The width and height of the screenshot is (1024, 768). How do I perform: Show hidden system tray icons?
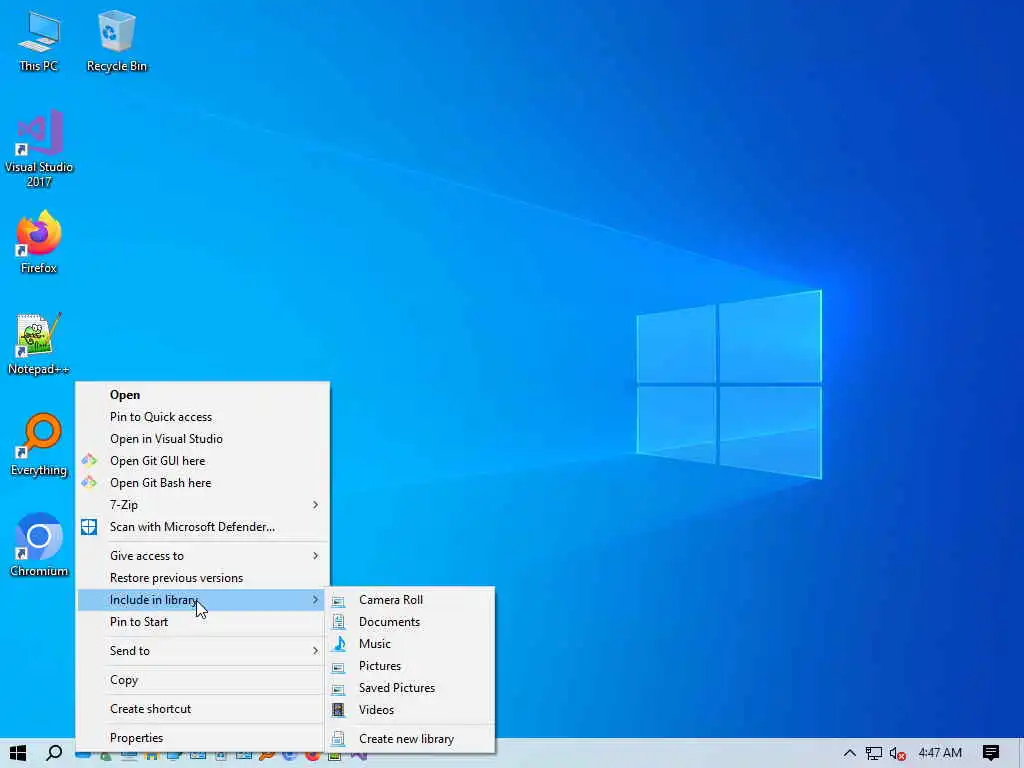(x=850, y=753)
